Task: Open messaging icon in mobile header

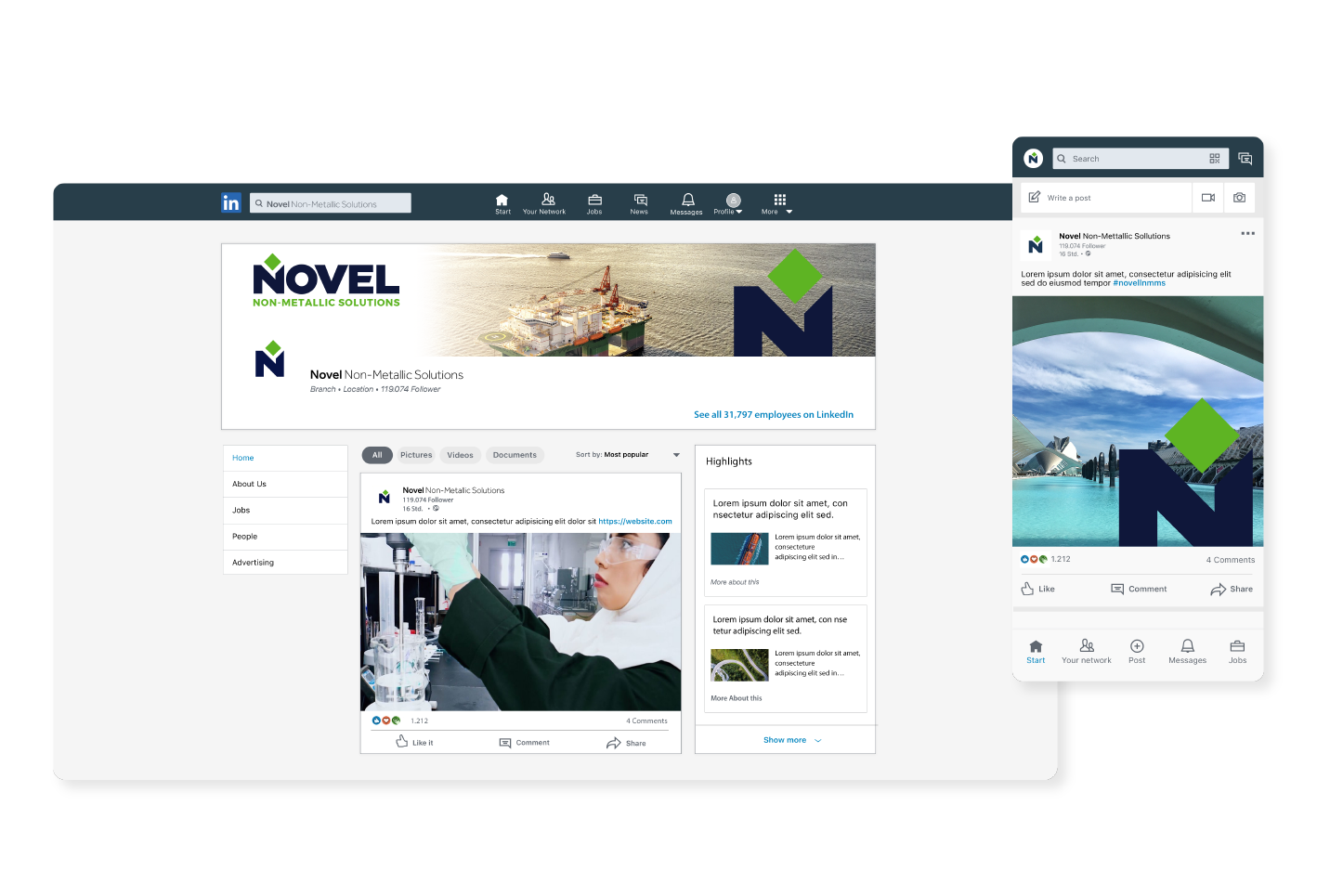Action: point(1245,159)
